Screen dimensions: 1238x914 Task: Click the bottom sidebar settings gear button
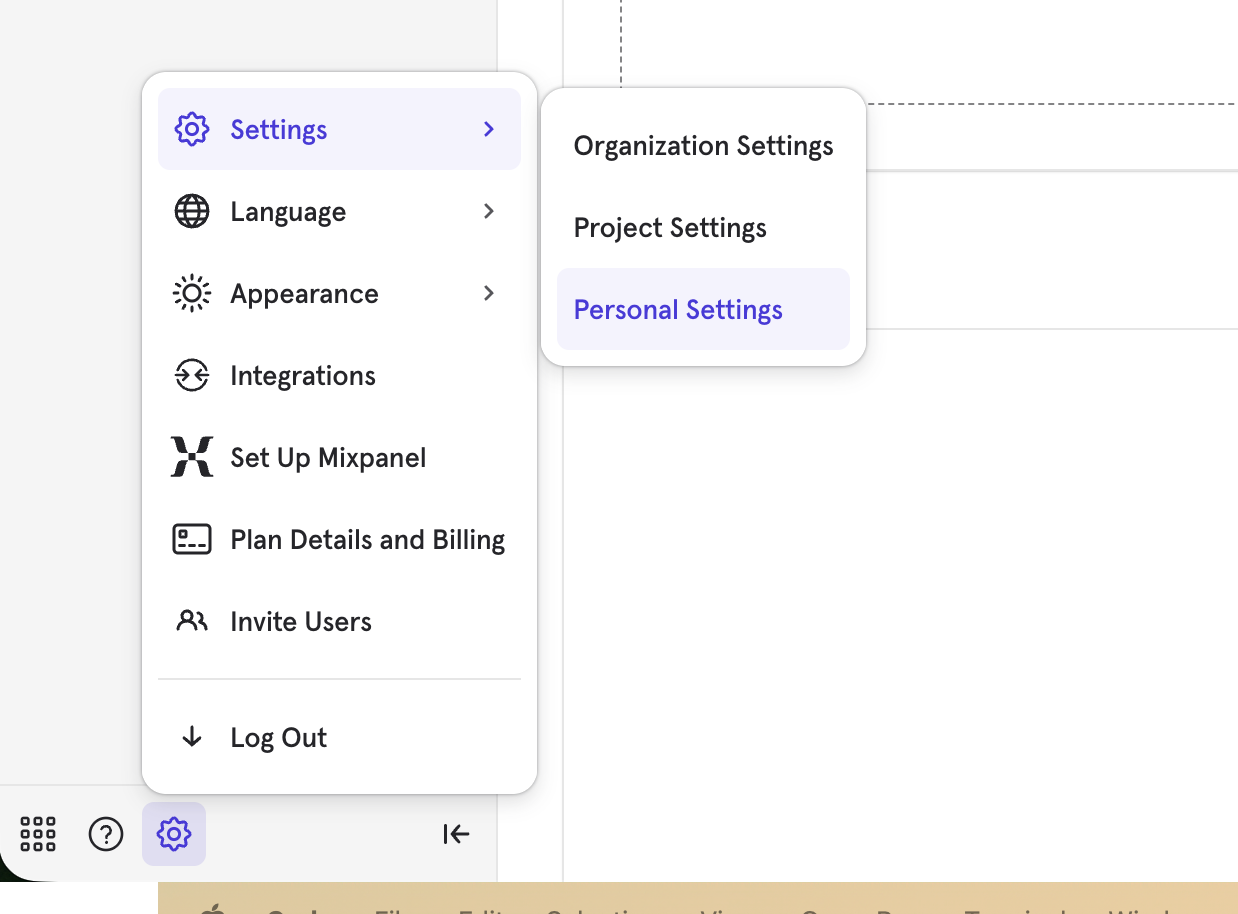(174, 834)
